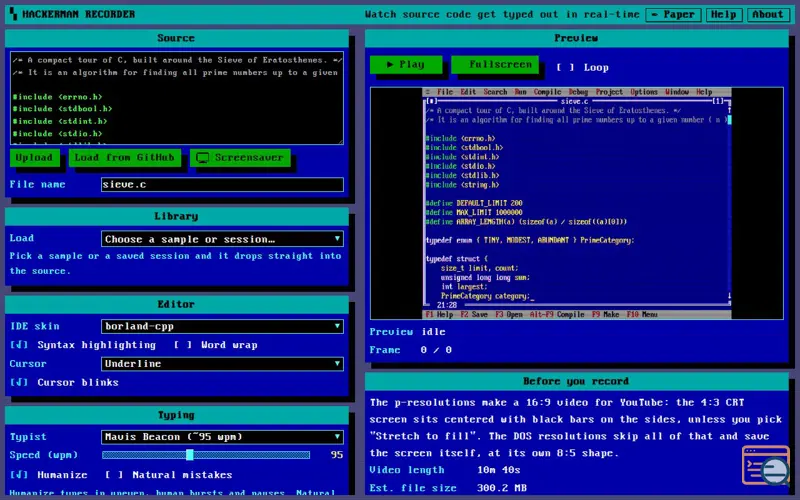Screen dimensions: 800x500
Task: Click the 21:28 cursor position in preview
Action: coord(446,305)
